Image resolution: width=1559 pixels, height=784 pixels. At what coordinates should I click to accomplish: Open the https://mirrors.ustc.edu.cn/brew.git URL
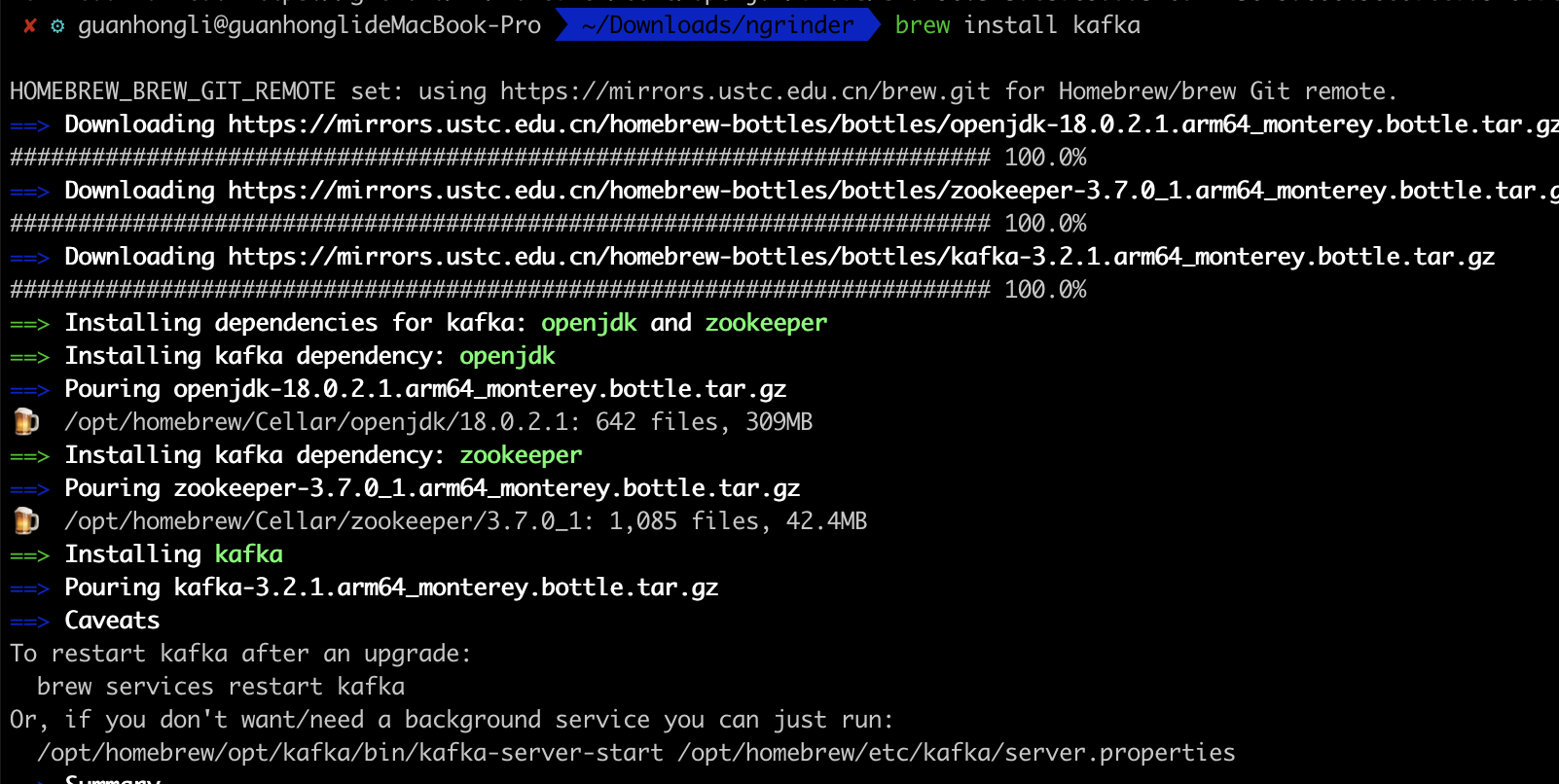point(745,91)
